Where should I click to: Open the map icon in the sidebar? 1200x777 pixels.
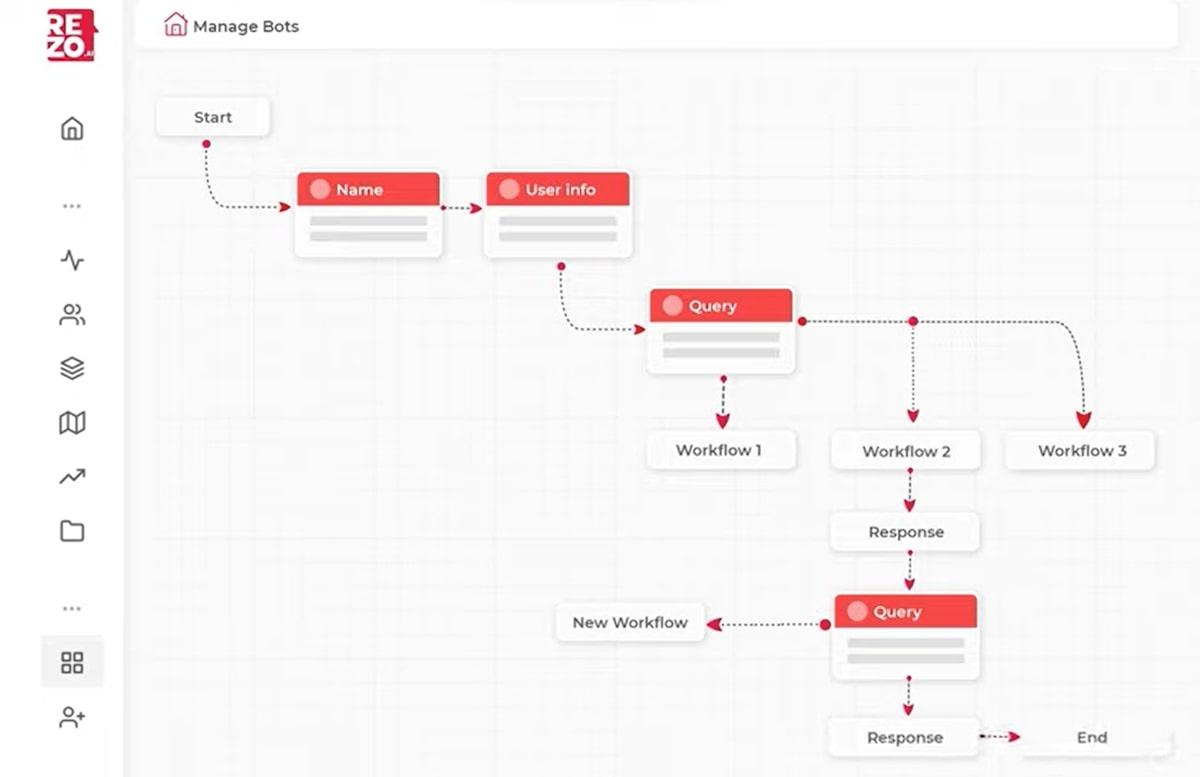point(72,423)
